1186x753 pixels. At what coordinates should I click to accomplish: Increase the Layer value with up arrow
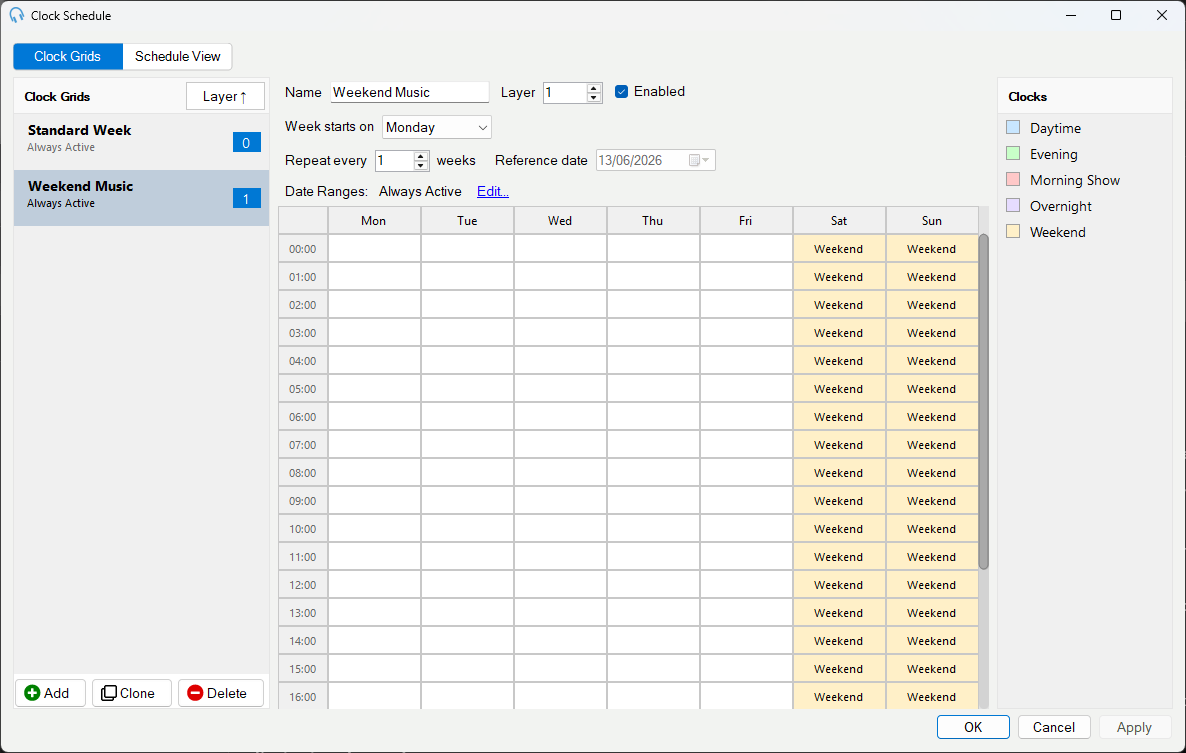[594, 88]
